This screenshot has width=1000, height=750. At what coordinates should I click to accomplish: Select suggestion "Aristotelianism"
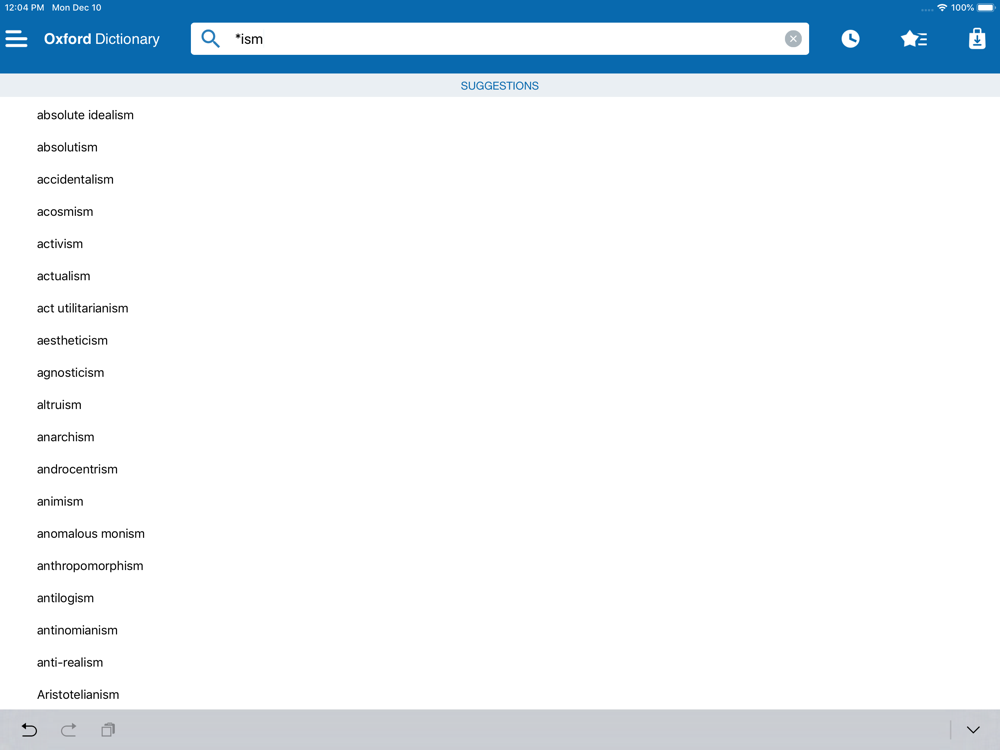[x=500, y=695]
